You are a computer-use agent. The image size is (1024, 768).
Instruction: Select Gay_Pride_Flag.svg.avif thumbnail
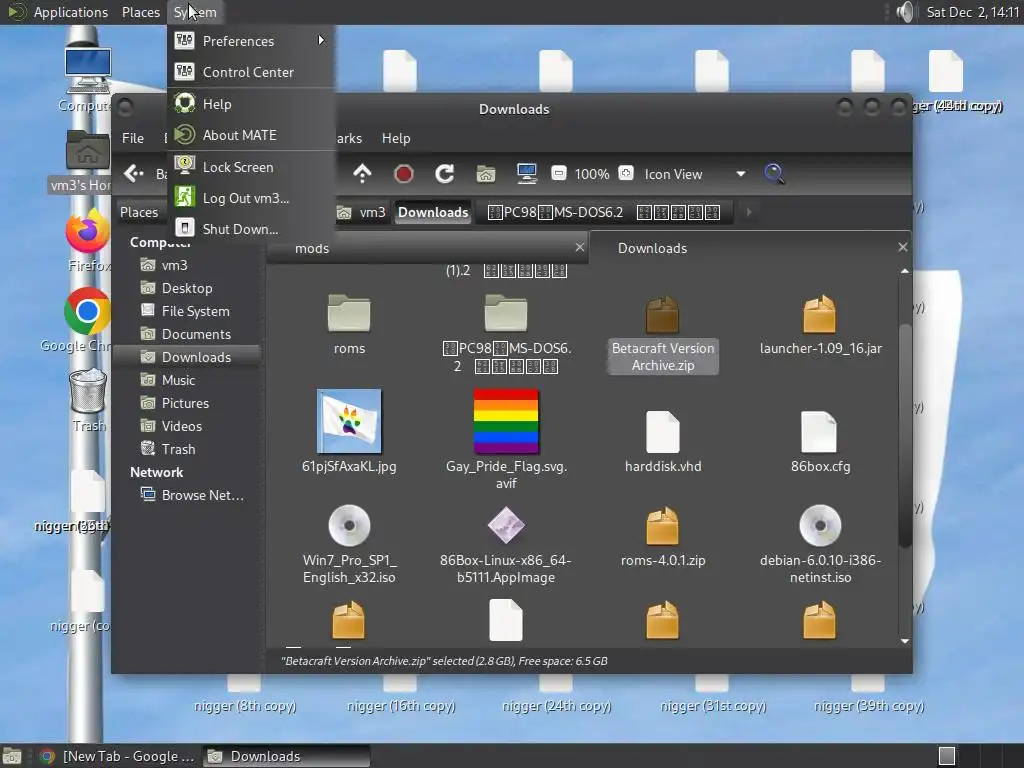pos(506,421)
